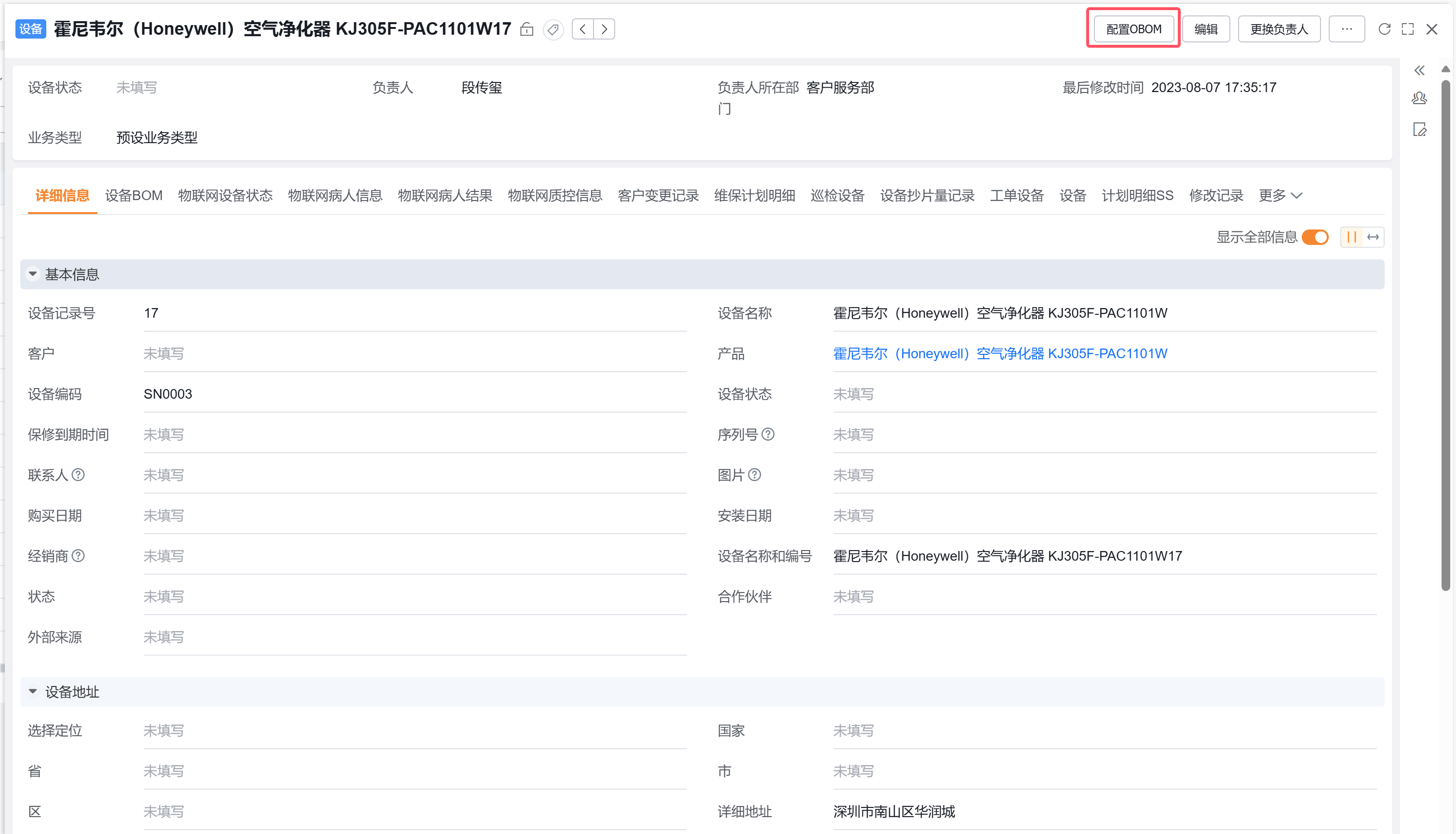Open the 更多 tabs dropdown

pos(1281,196)
